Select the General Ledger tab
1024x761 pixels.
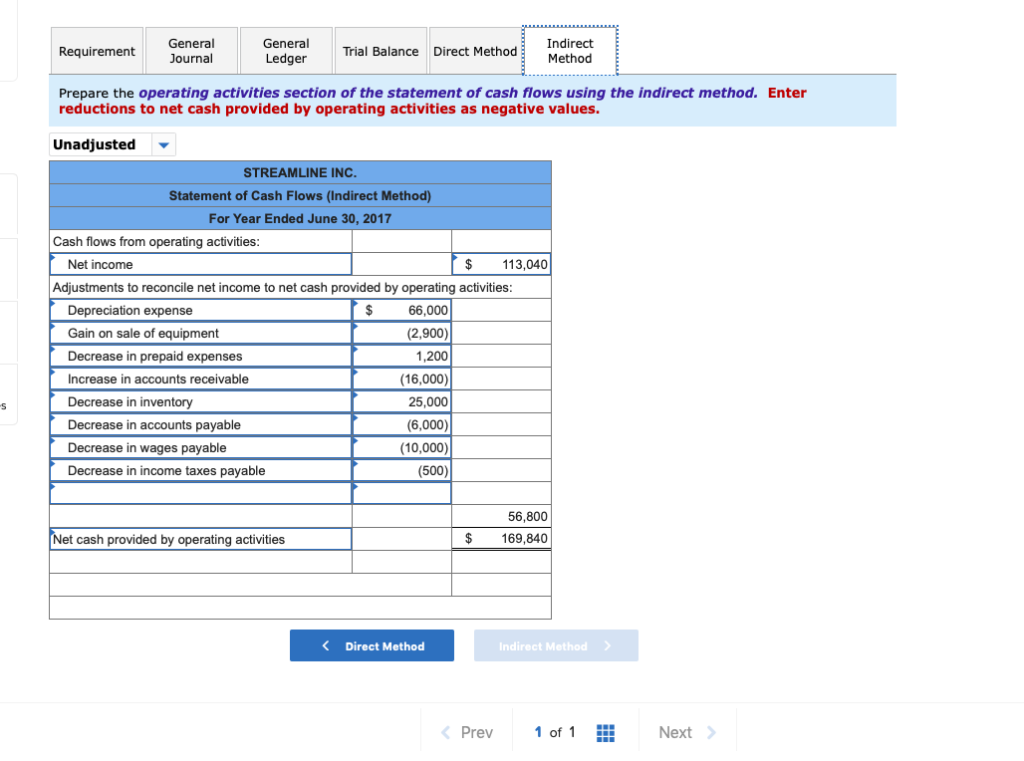[x=286, y=50]
